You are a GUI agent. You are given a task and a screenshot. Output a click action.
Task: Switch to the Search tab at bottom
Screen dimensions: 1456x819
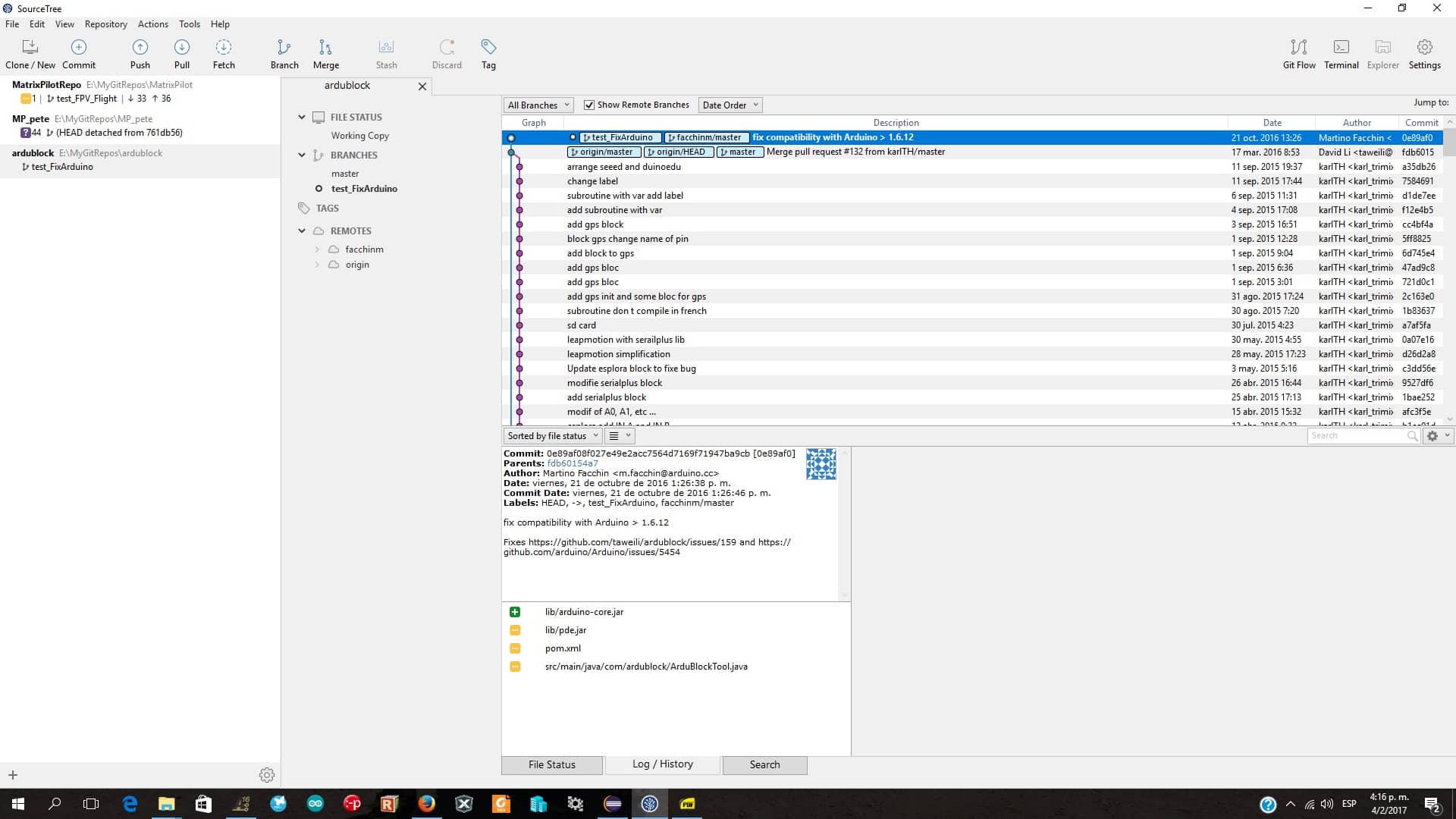coord(764,765)
